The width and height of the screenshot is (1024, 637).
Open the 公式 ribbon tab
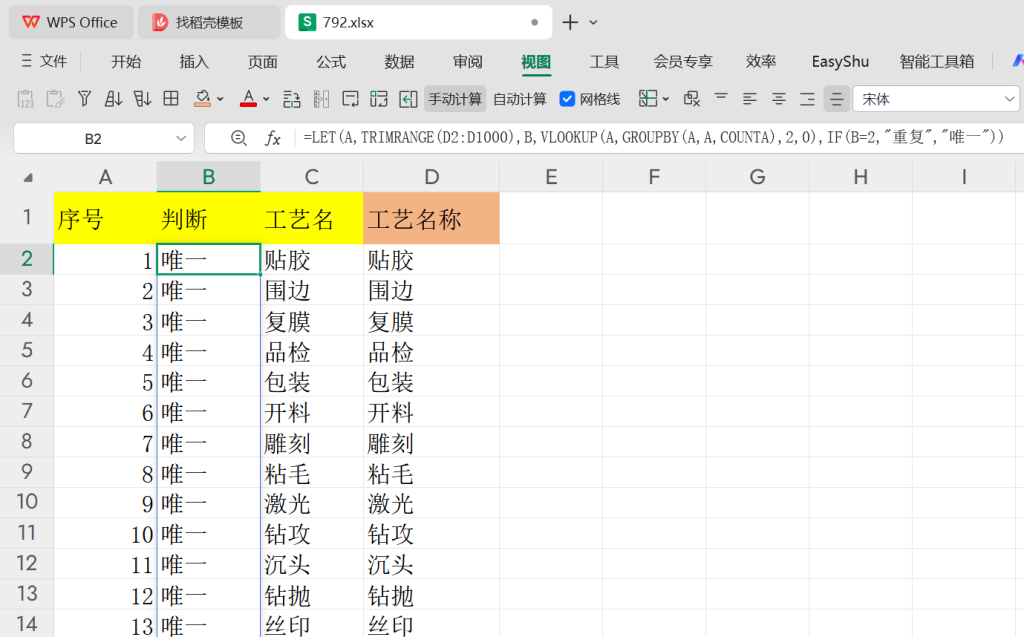point(331,61)
